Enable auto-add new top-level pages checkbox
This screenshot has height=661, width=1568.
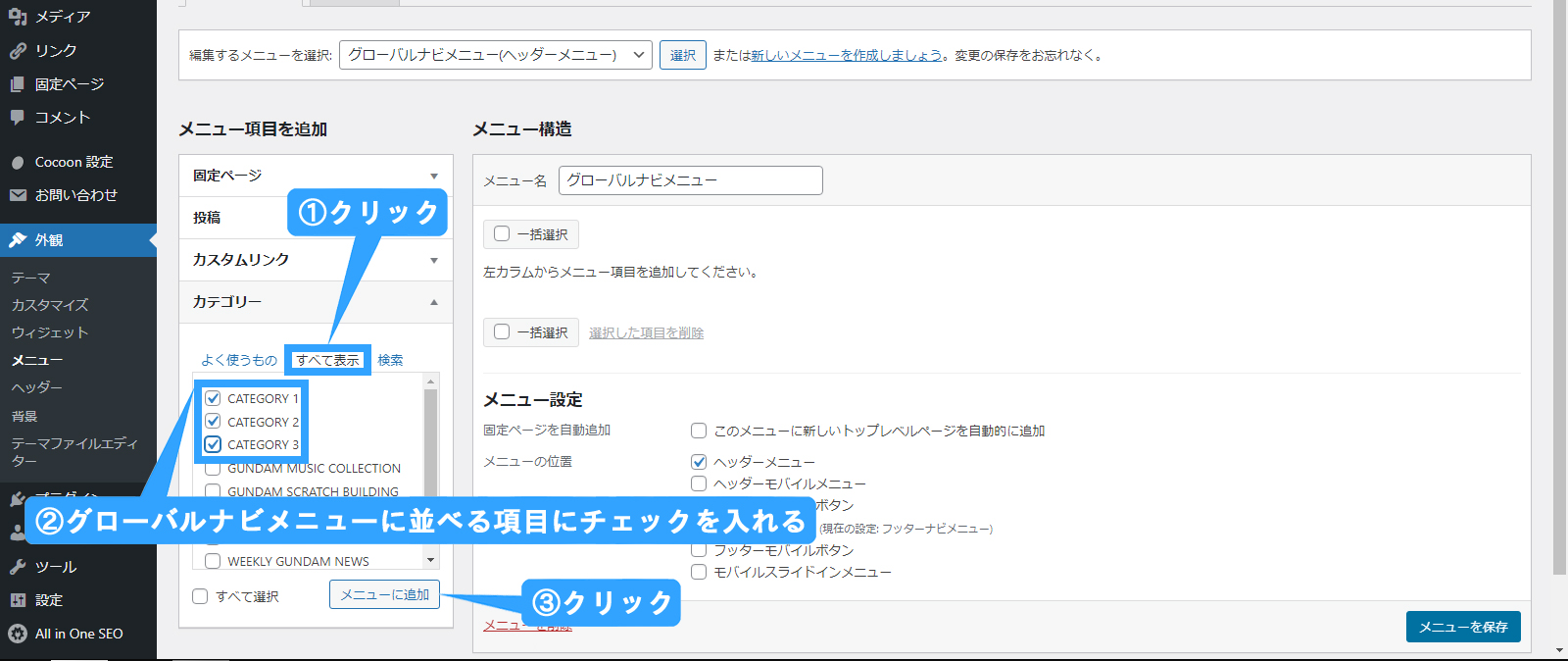pos(699,431)
